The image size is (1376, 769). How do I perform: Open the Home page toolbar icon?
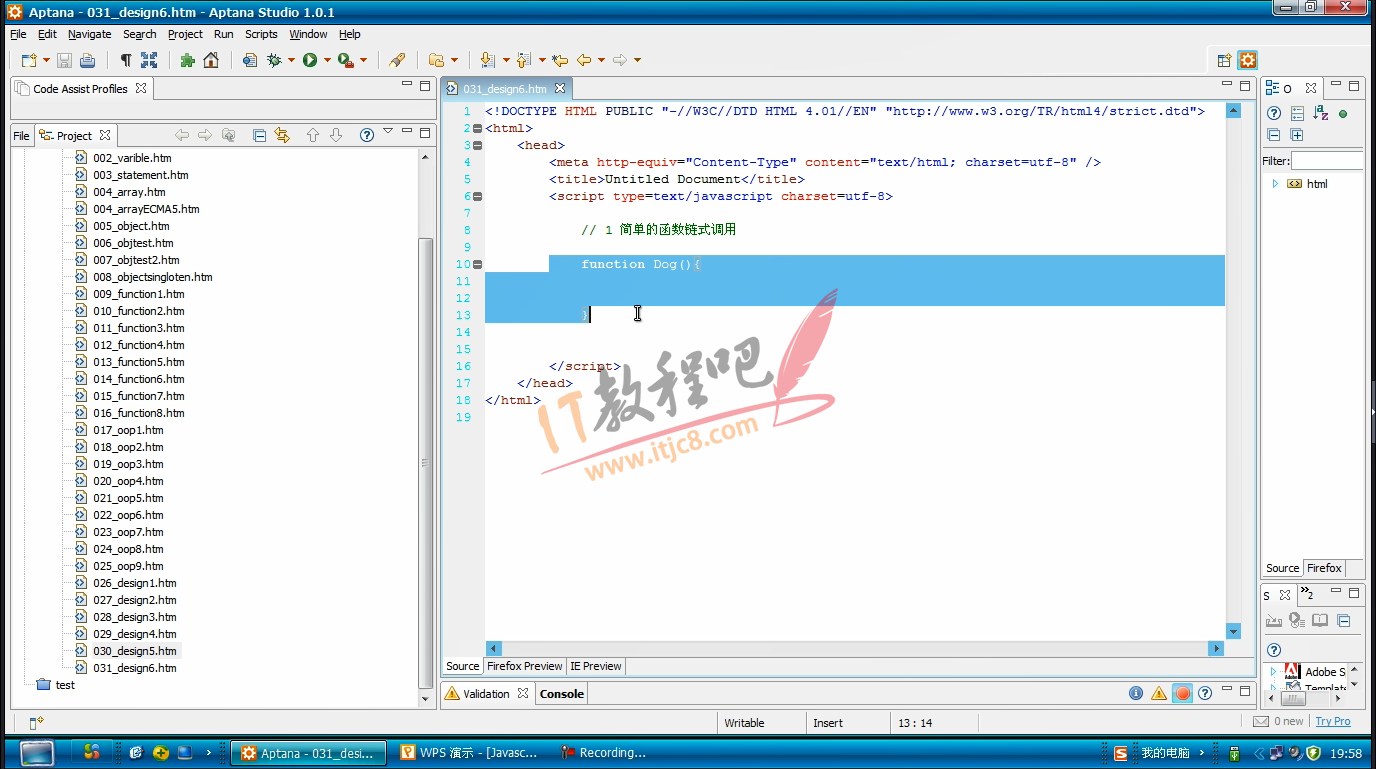[210, 60]
